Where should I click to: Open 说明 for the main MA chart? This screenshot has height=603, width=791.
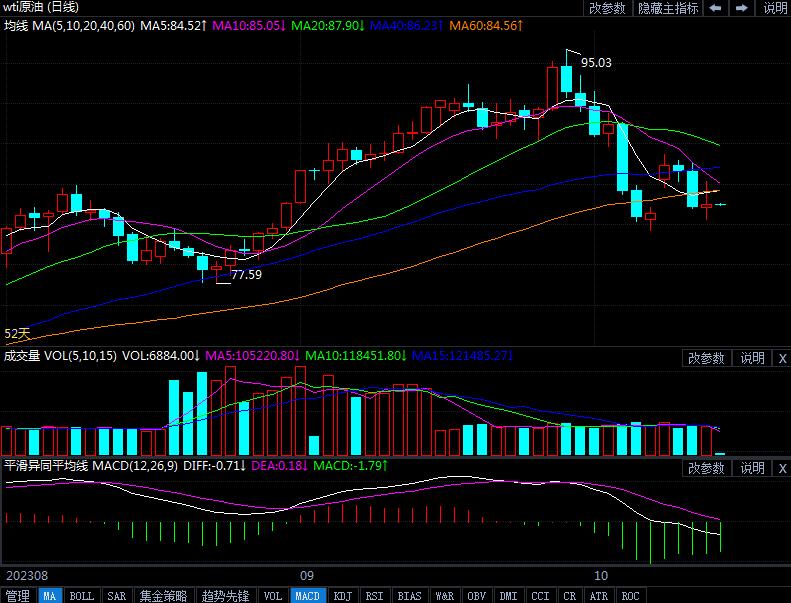(775, 8)
